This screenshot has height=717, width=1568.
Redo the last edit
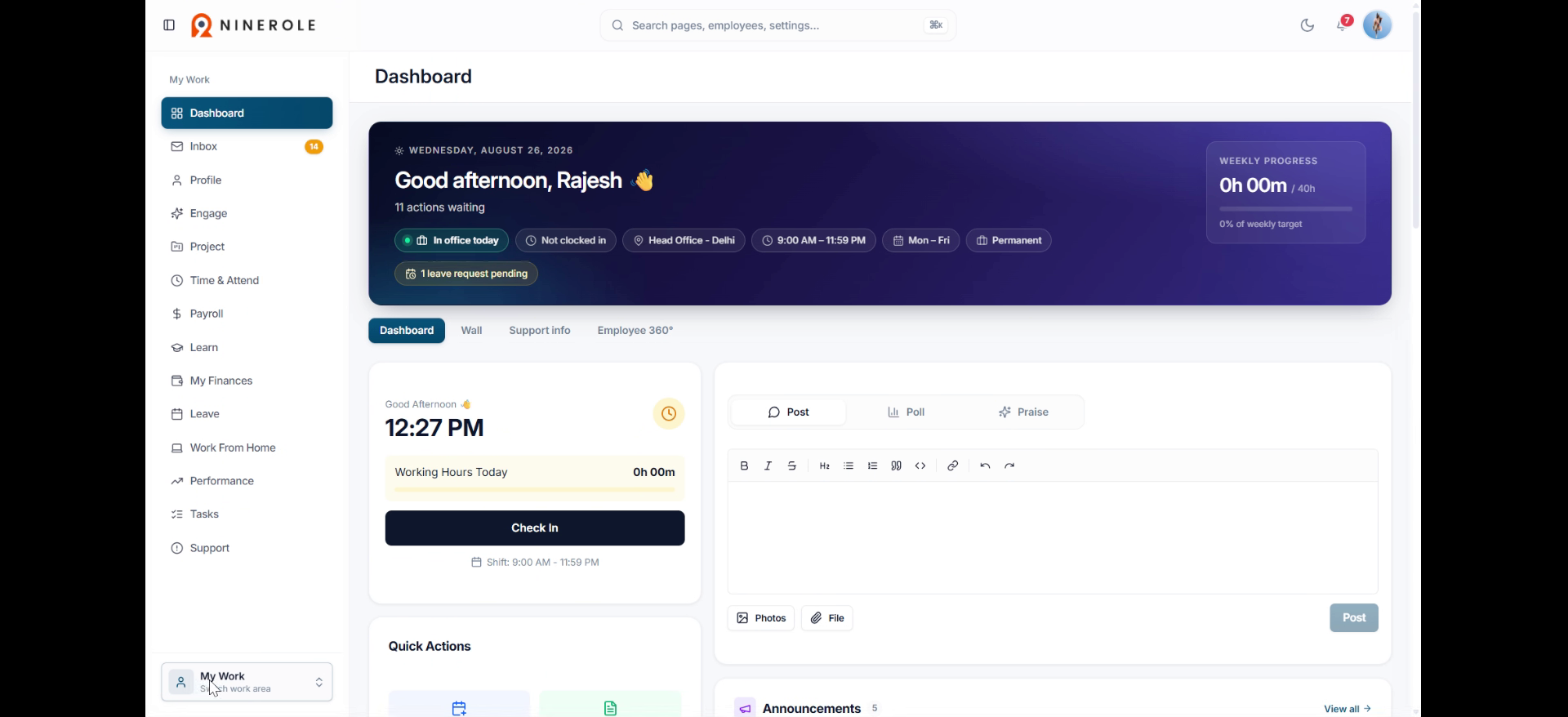1009,465
